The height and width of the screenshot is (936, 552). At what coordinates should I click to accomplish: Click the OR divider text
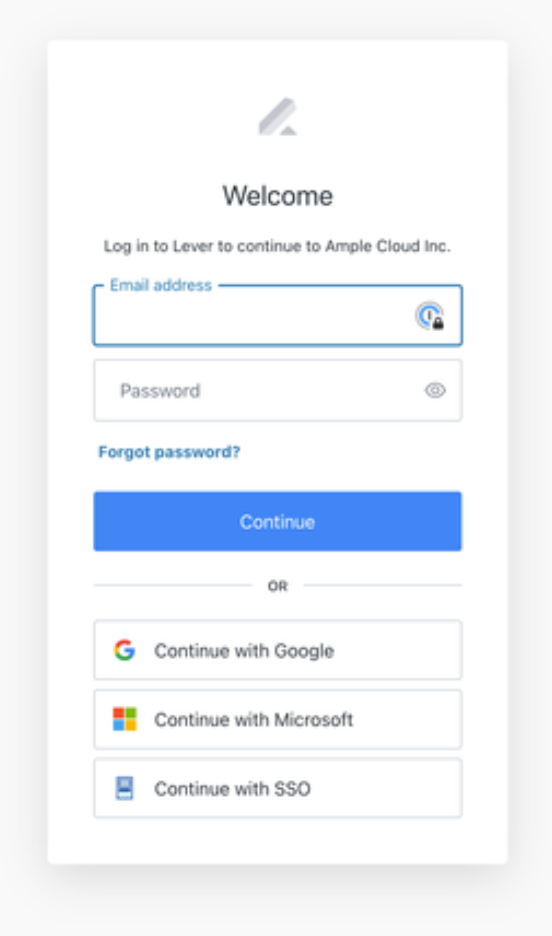click(x=277, y=586)
